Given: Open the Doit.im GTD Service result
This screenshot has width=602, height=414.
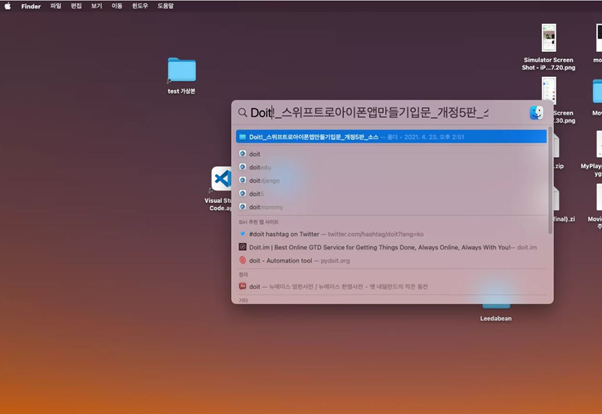Looking at the screenshot, I should pyautogui.click(x=391, y=247).
